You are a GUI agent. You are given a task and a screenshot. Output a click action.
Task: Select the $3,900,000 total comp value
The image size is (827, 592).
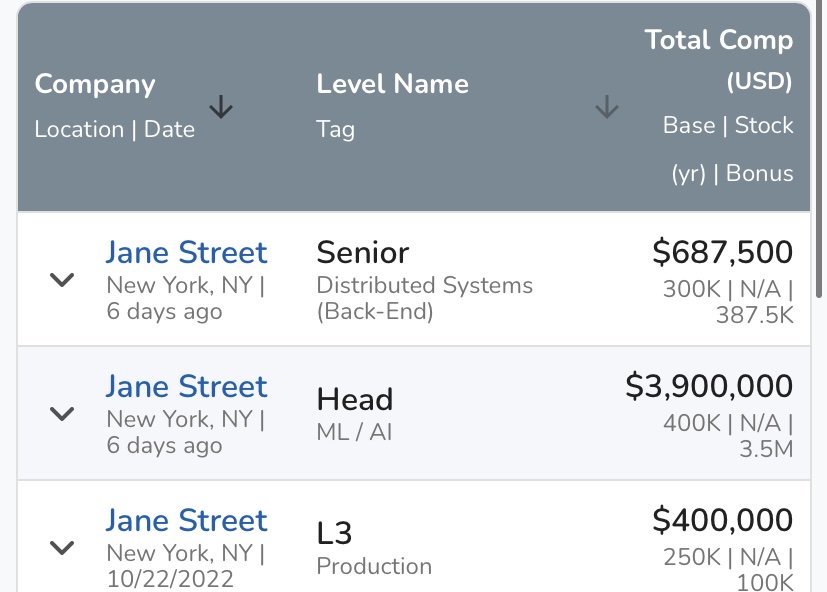[x=709, y=386]
